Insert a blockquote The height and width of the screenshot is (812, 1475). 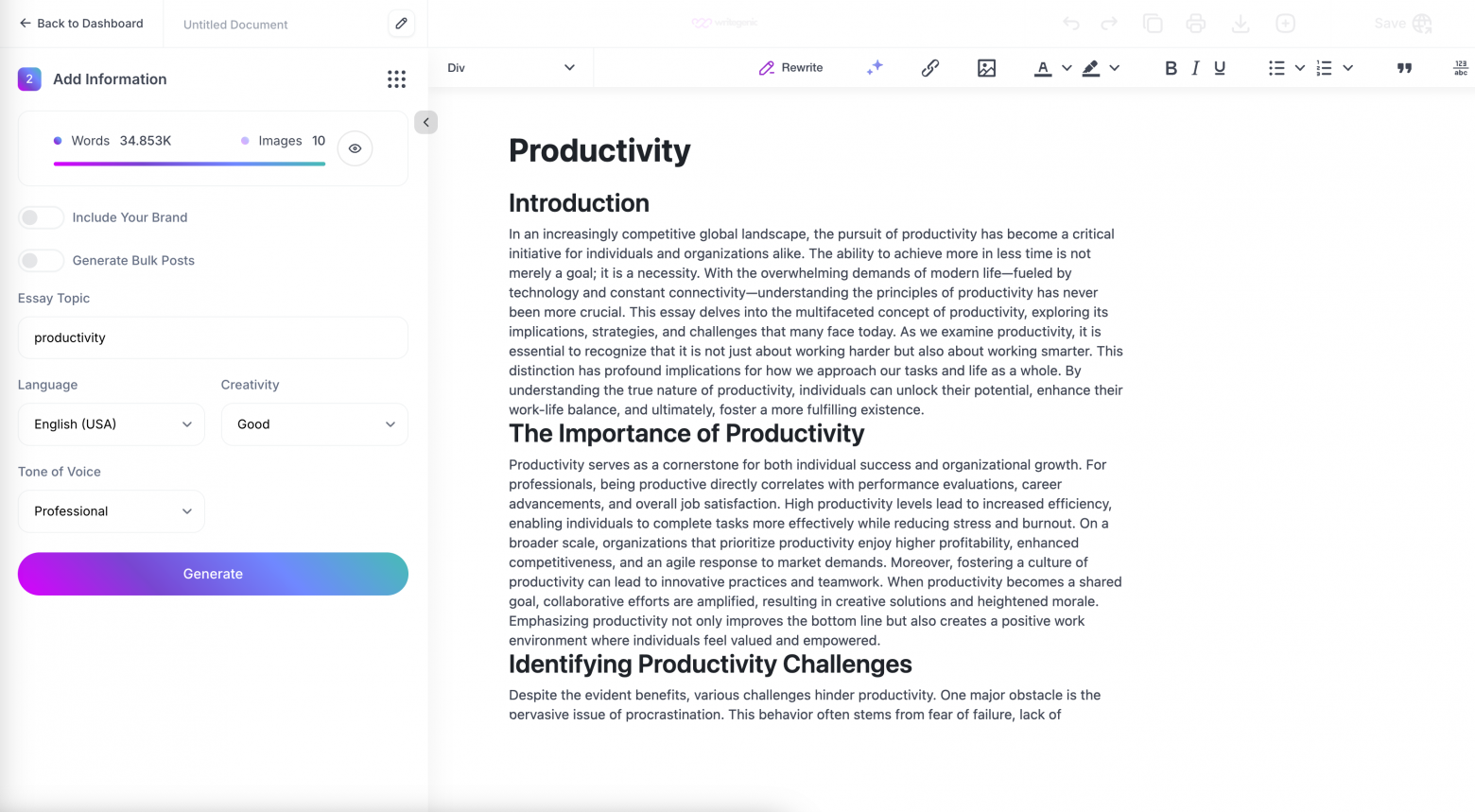tap(1404, 68)
